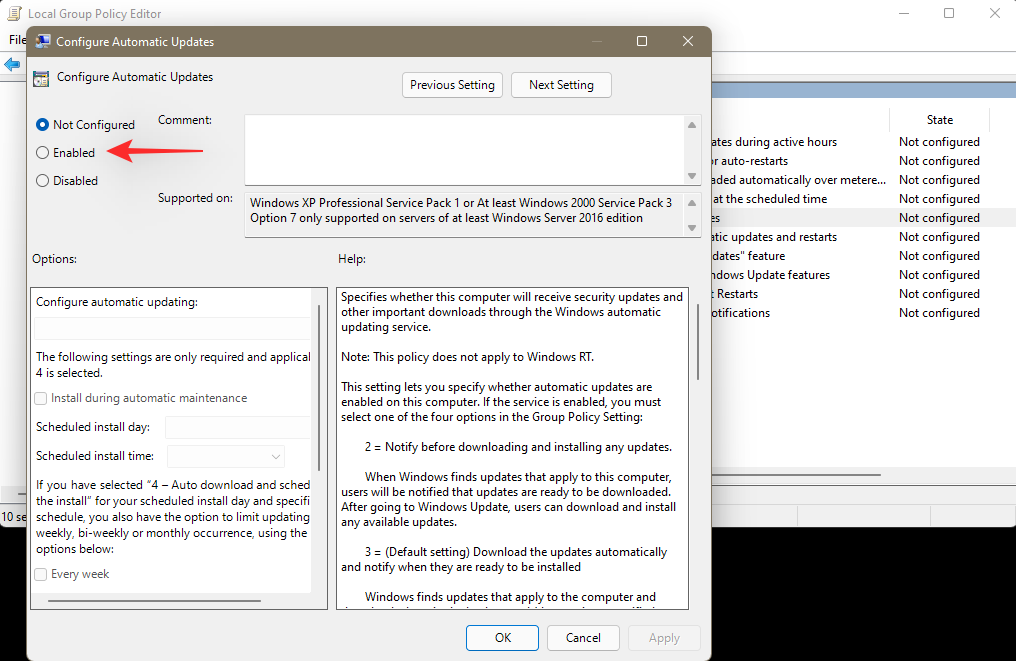Image resolution: width=1016 pixels, height=661 pixels.
Task: Click inside the Comment text box
Action: pos(464,149)
